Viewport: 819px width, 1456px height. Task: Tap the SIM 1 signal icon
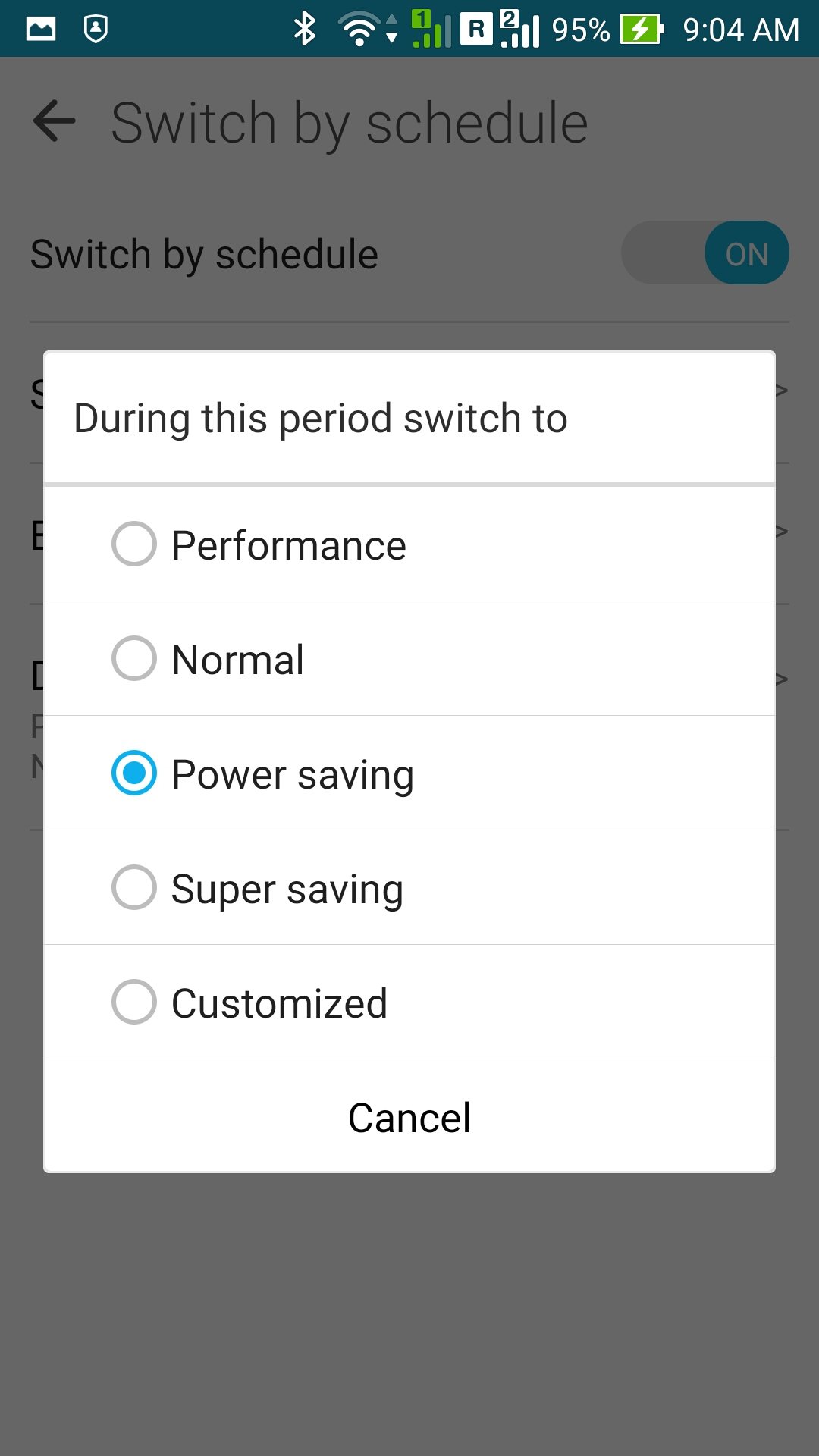click(431, 30)
